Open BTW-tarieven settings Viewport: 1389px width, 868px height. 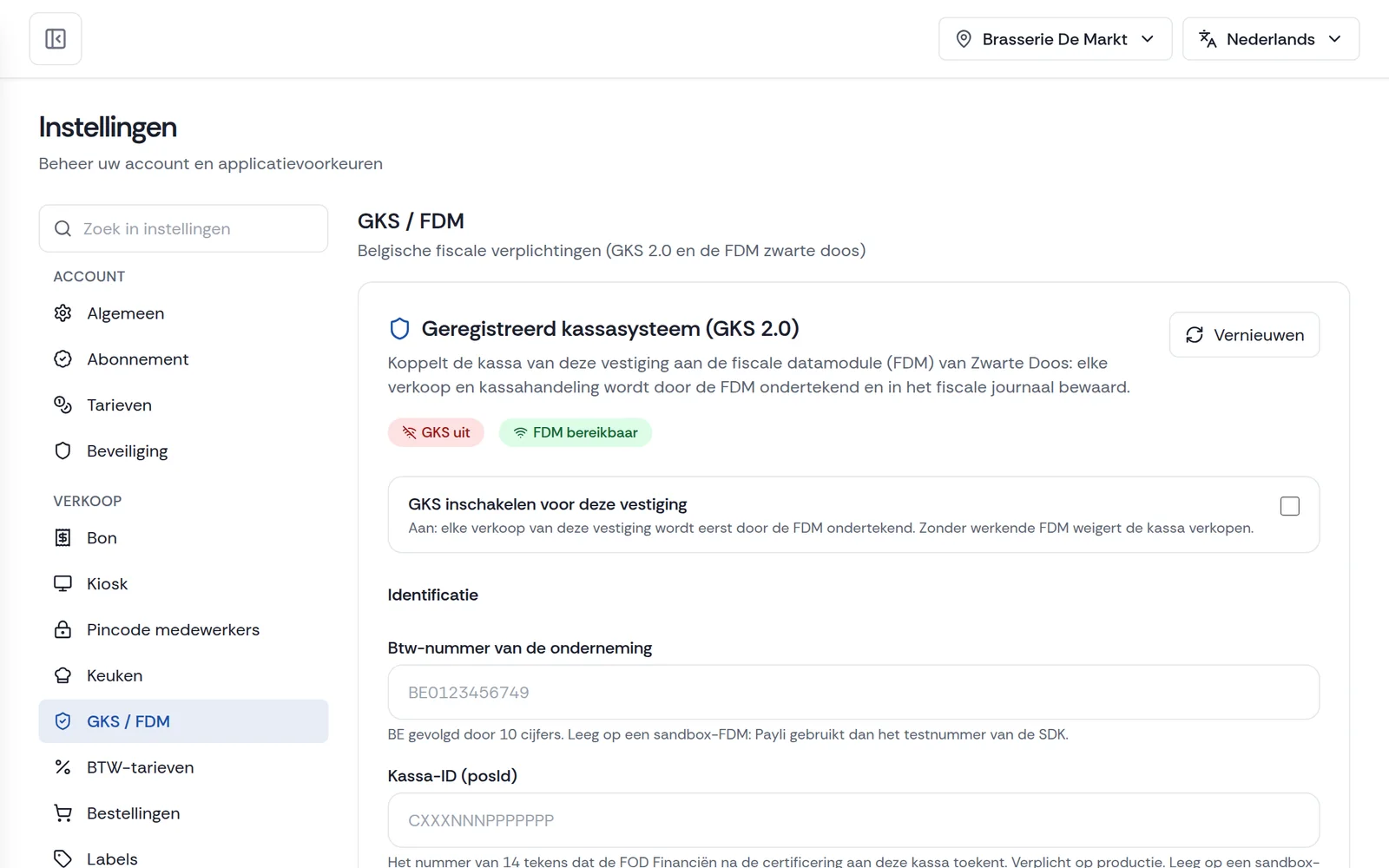[x=183, y=768]
